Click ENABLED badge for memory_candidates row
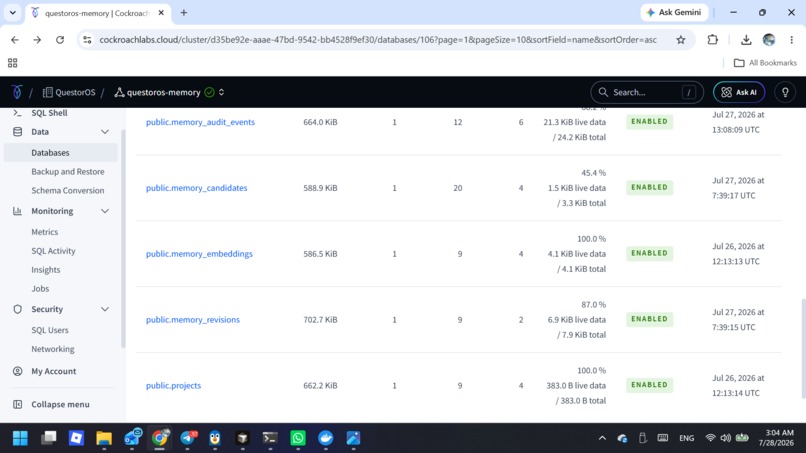The image size is (806, 453). 649,187
